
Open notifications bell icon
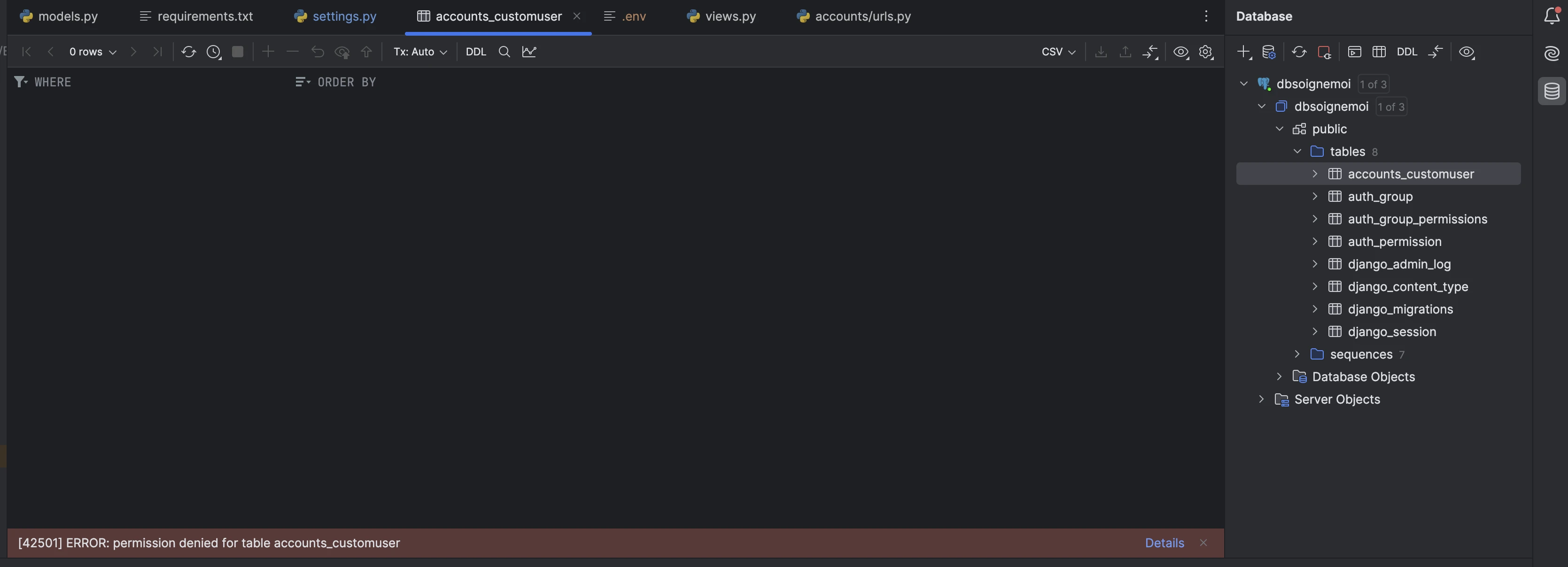tap(1552, 16)
